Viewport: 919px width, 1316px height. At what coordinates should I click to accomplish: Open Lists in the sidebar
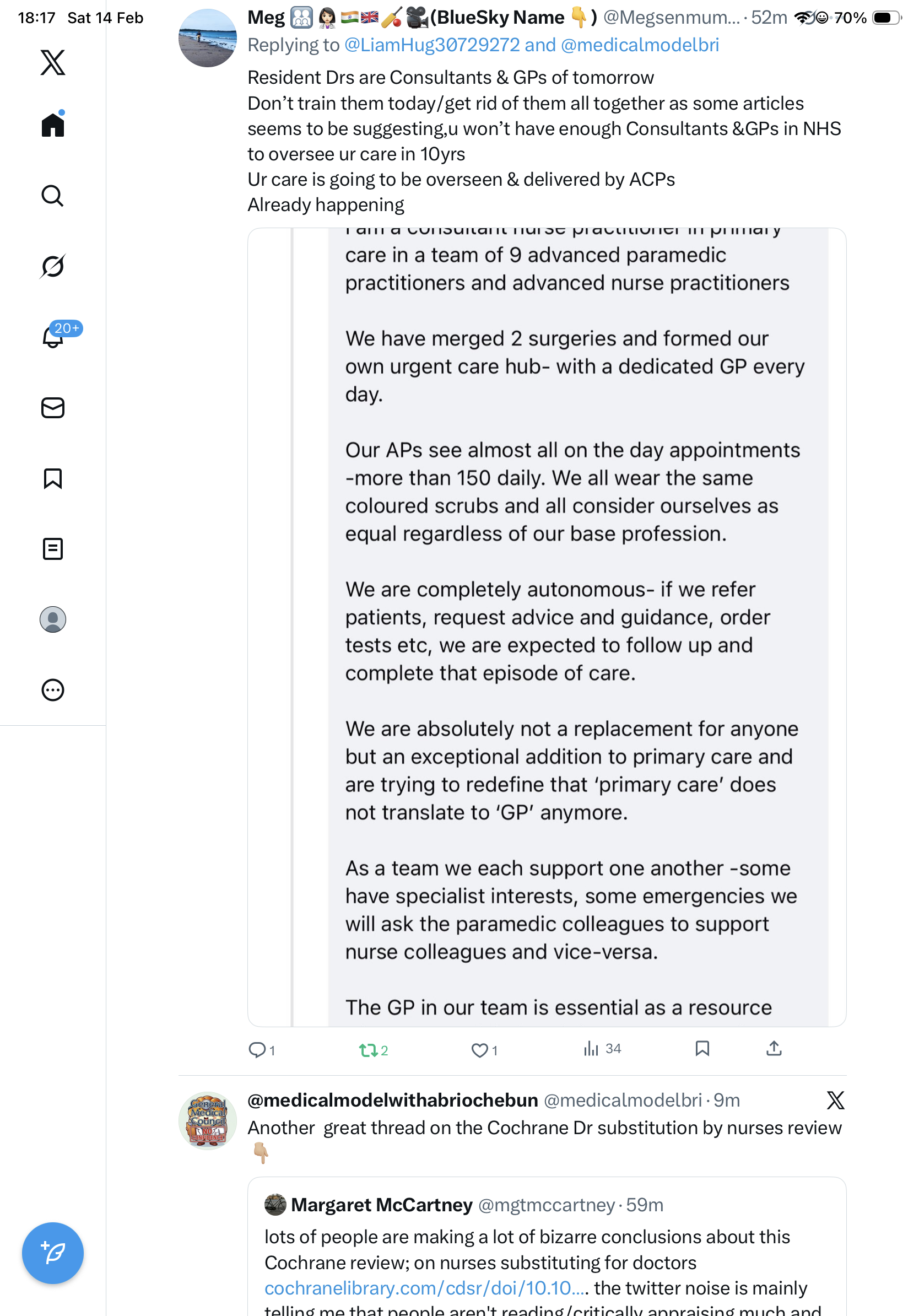(53, 549)
